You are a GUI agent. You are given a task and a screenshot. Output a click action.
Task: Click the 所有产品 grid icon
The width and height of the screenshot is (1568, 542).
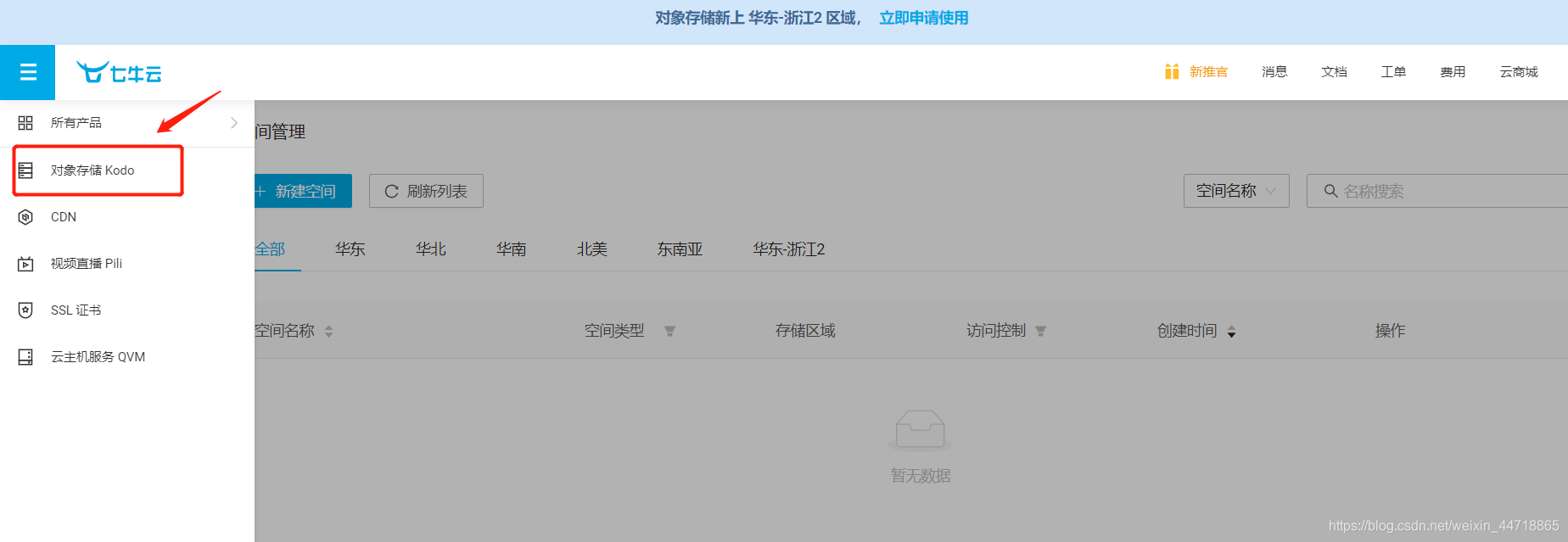(25, 123)
